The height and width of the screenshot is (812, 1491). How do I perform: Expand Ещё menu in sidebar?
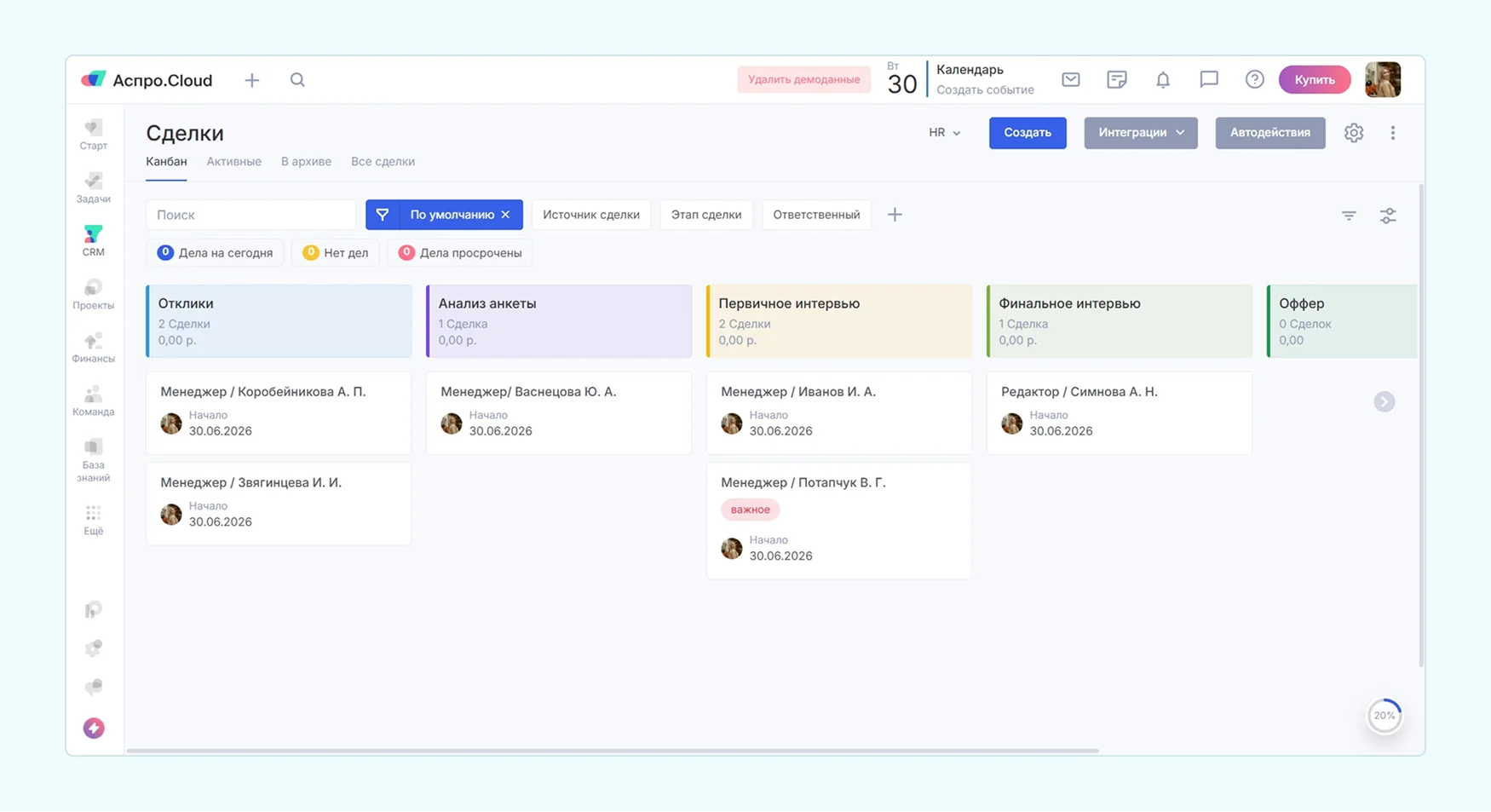94,520
